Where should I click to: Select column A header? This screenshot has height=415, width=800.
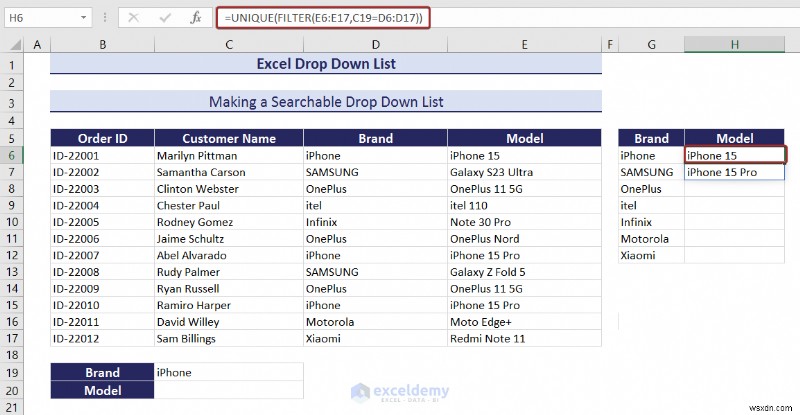(37, 45)
